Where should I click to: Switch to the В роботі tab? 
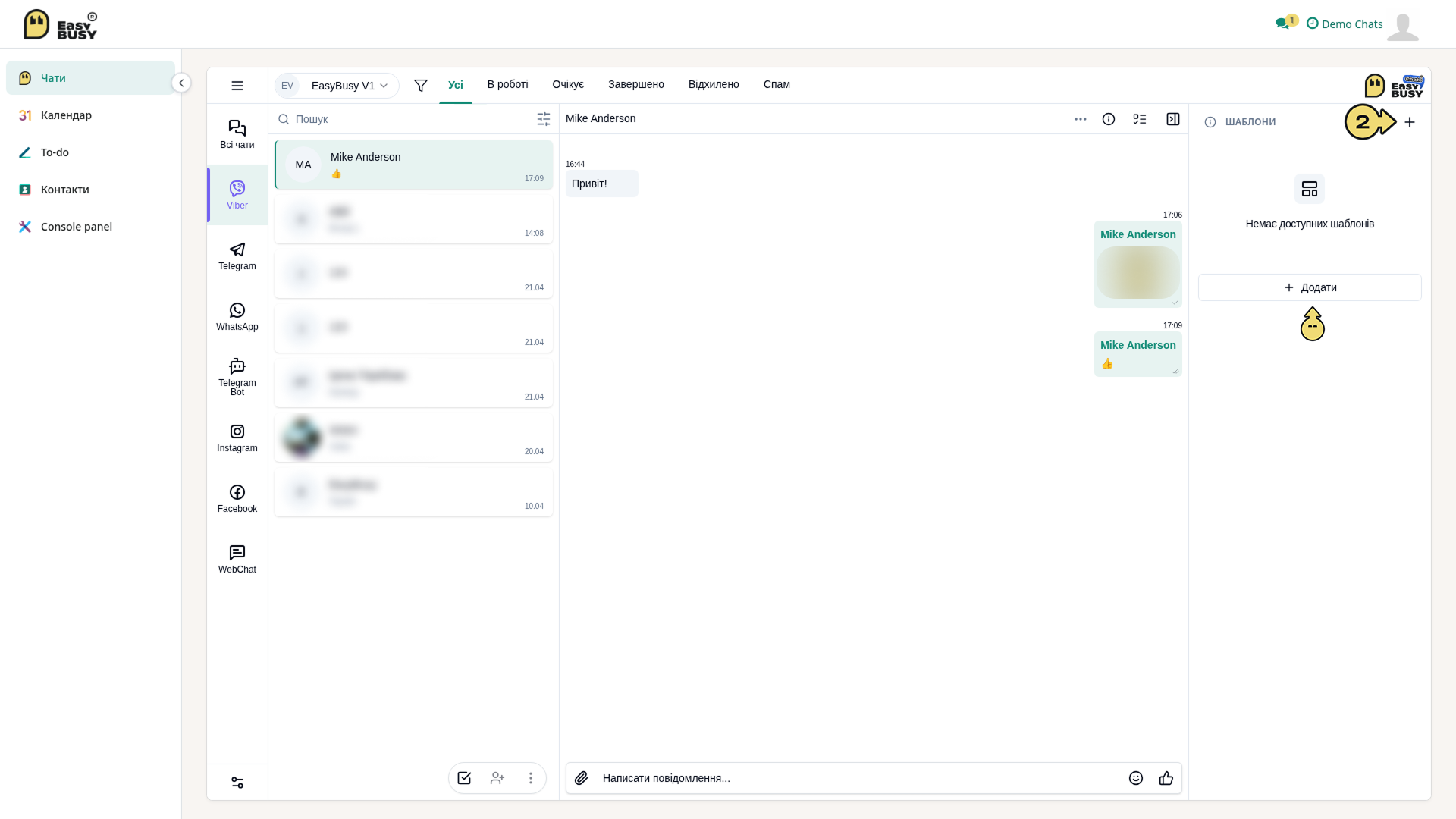click(x=508, y=84)
